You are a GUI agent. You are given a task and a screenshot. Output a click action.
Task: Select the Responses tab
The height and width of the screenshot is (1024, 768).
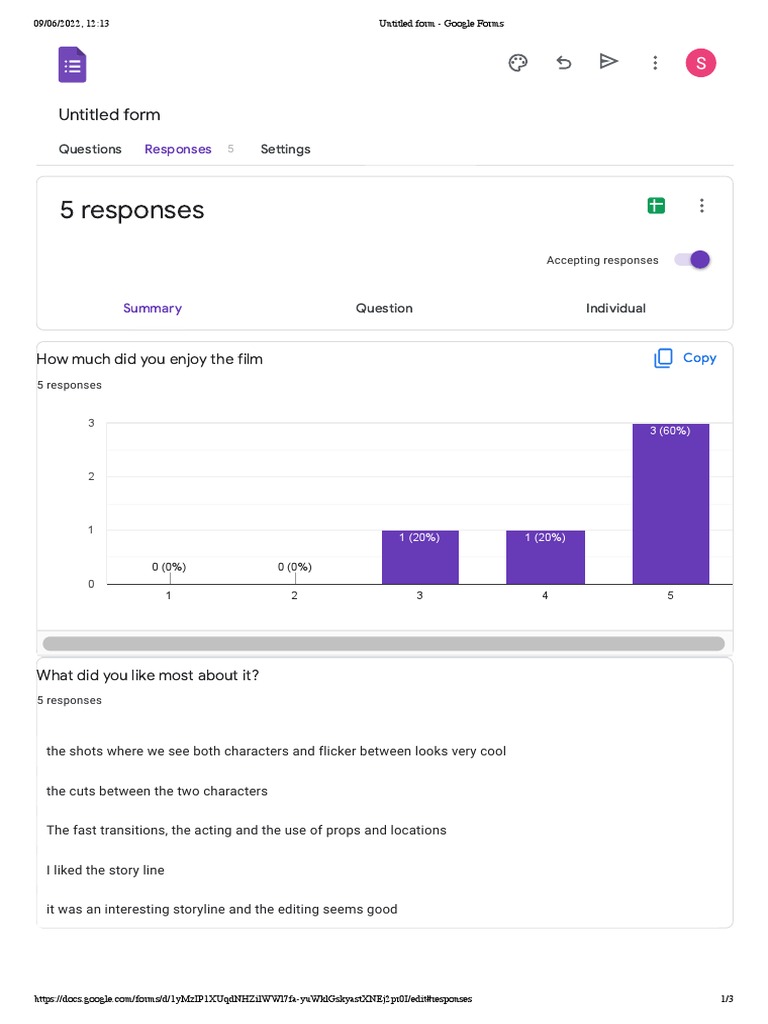[x=178, y=149]
